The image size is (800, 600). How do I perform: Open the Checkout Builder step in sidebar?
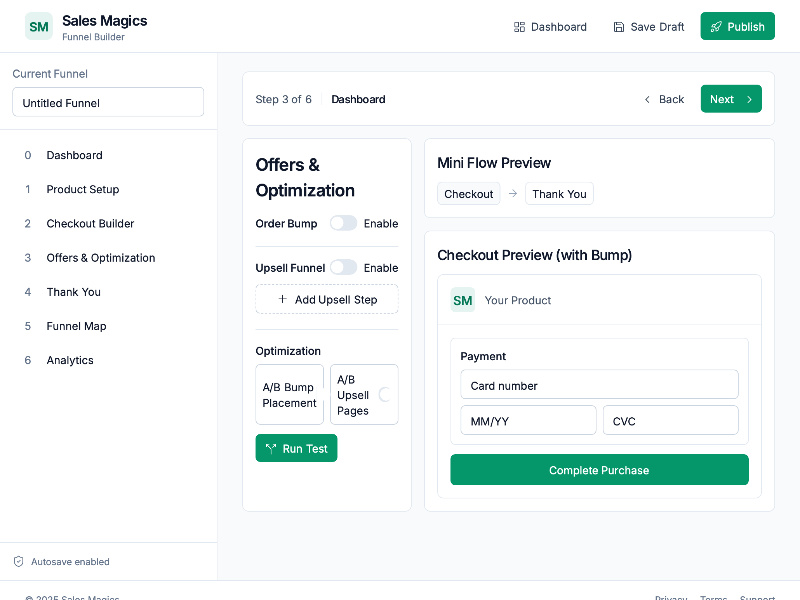point(92,223)
